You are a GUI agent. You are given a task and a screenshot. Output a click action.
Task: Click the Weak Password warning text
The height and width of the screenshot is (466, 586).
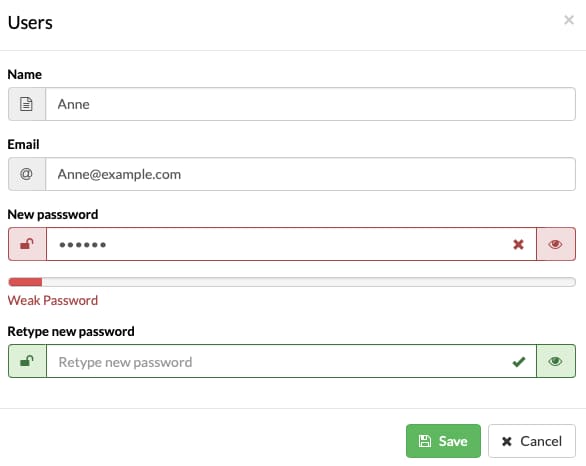[53, 300]
